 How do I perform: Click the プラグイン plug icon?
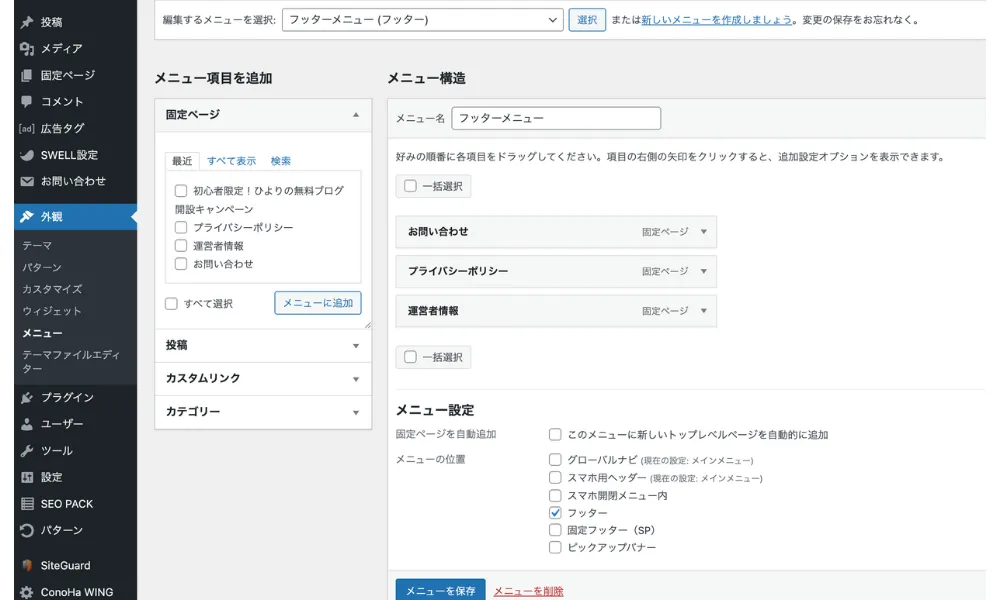27,397
